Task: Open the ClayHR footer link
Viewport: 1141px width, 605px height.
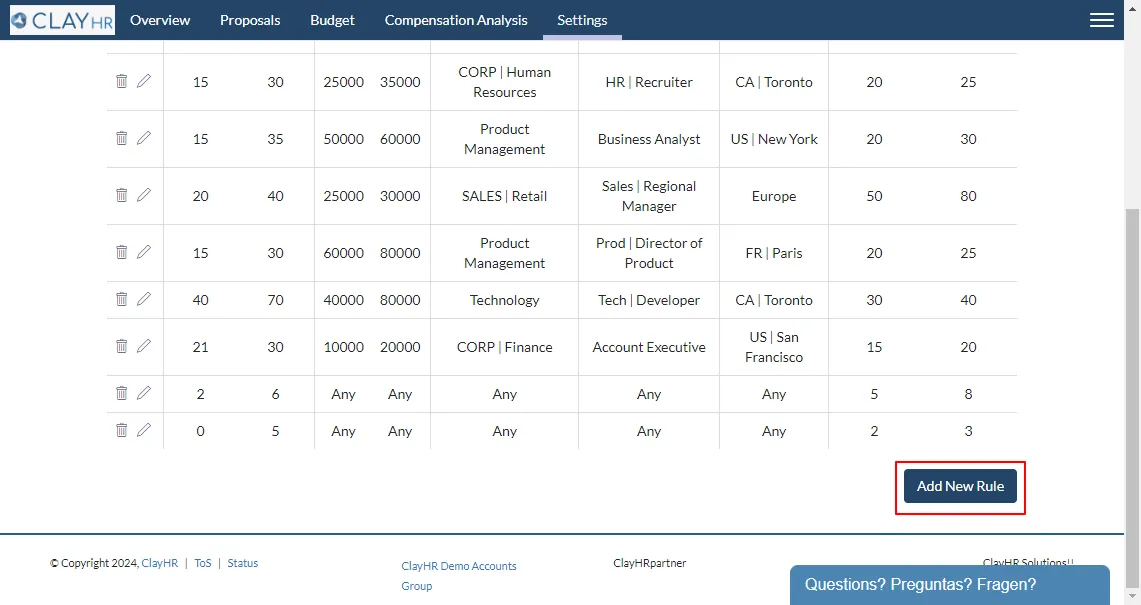Action: (x=159, y=563)
